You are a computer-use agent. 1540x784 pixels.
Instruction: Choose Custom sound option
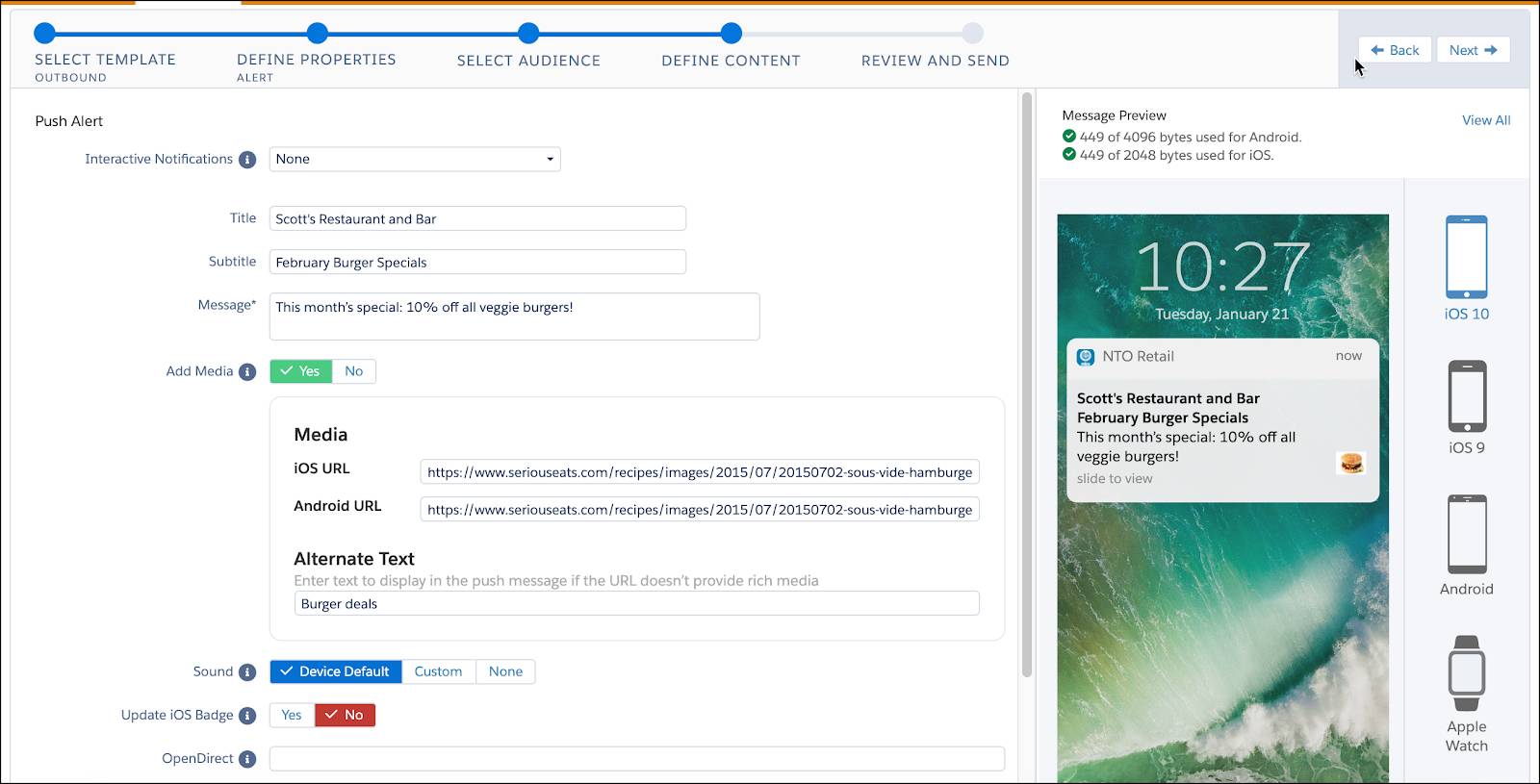(x=438, y=671)
